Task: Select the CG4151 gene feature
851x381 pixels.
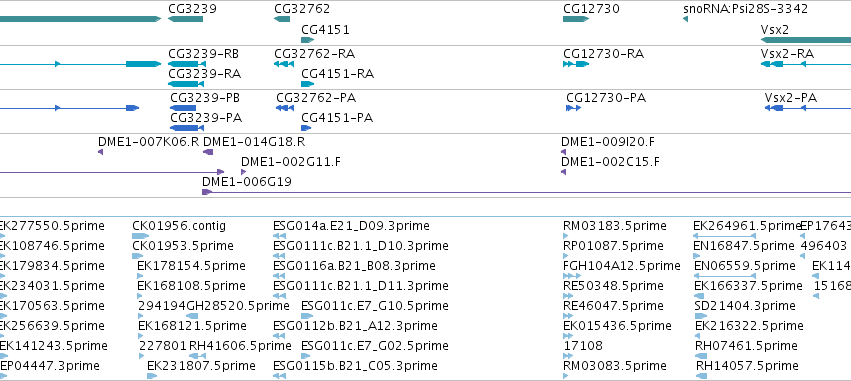Action: pyautogui.click(x=308, y=40)
